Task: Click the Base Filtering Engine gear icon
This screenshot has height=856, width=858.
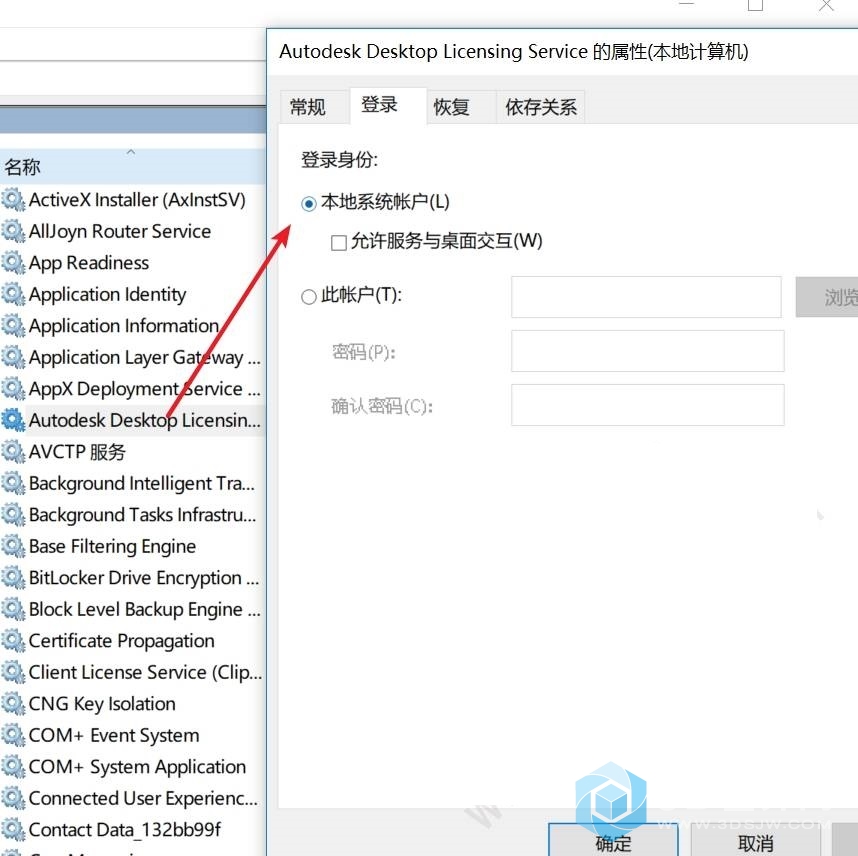Action: tap(13, 547)
